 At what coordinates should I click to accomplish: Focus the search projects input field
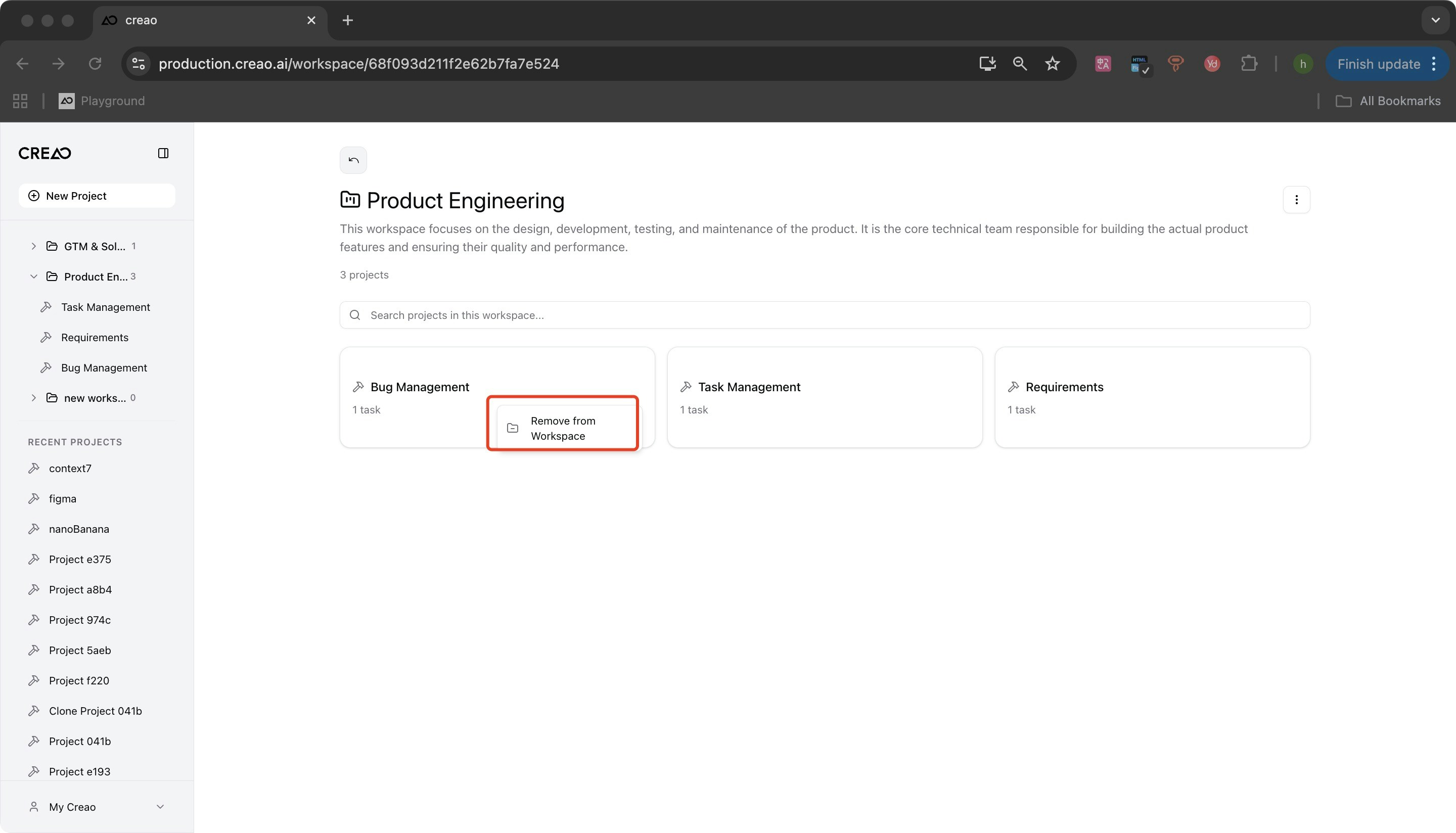(824, 315)
